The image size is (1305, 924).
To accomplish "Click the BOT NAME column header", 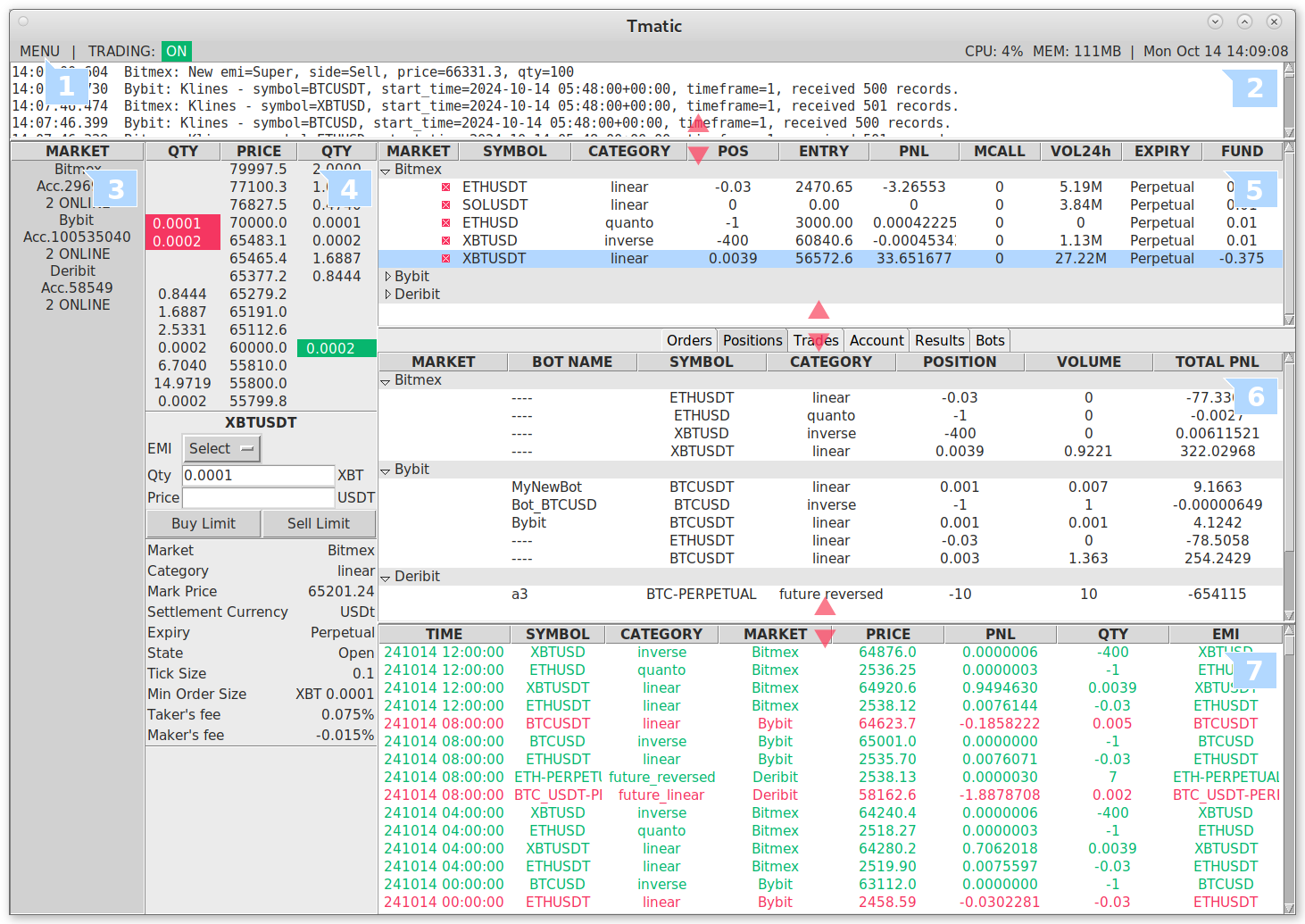I will tap(572, 362).
